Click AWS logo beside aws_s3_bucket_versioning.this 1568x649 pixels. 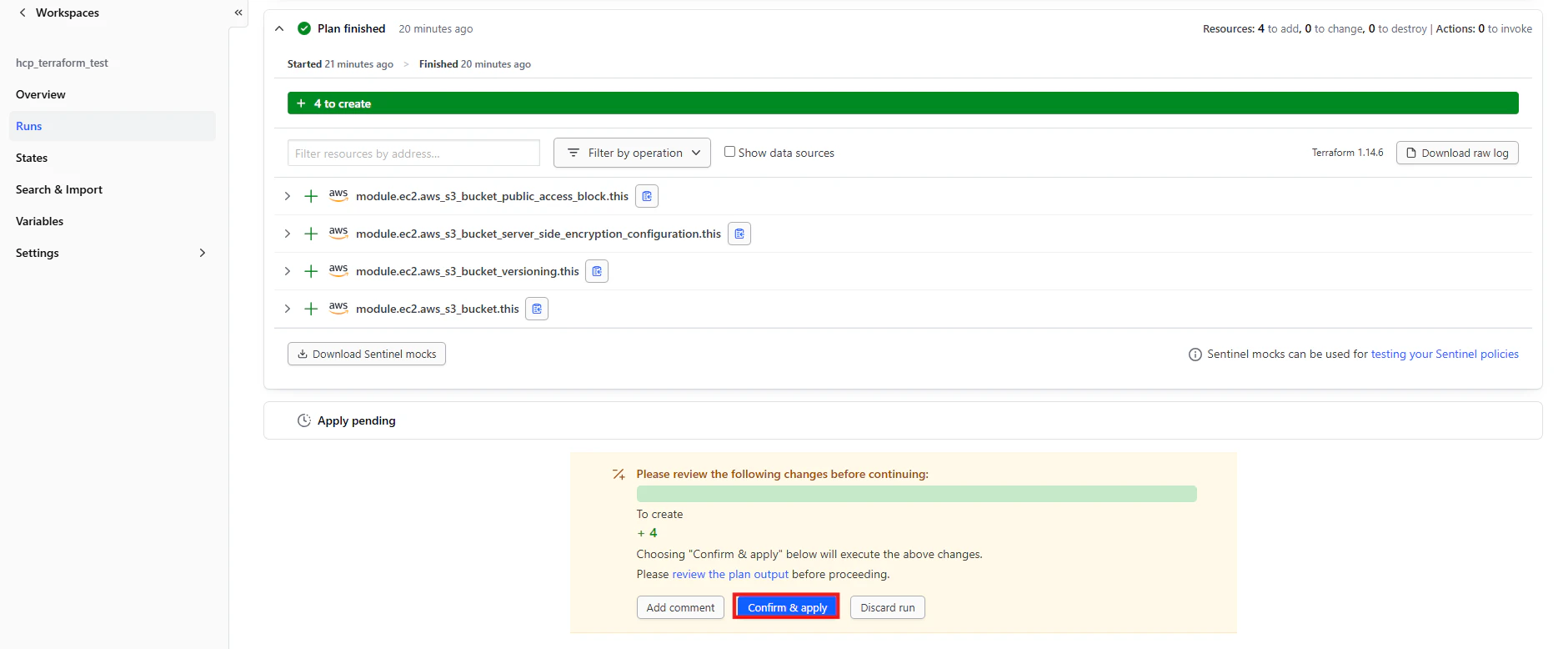338,270
